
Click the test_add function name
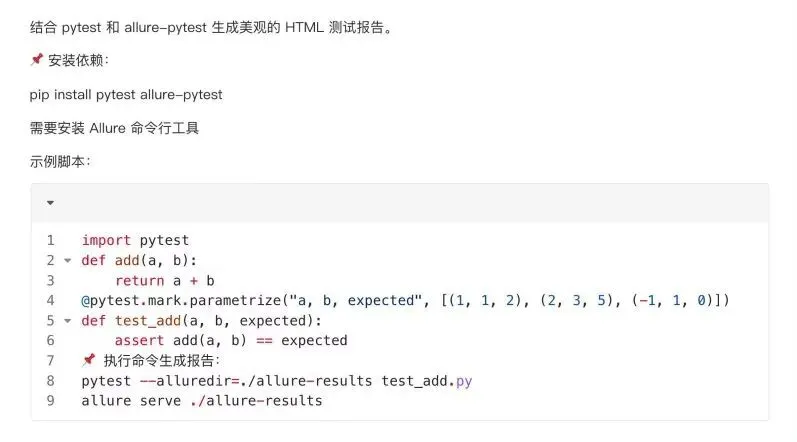(148, 321)
